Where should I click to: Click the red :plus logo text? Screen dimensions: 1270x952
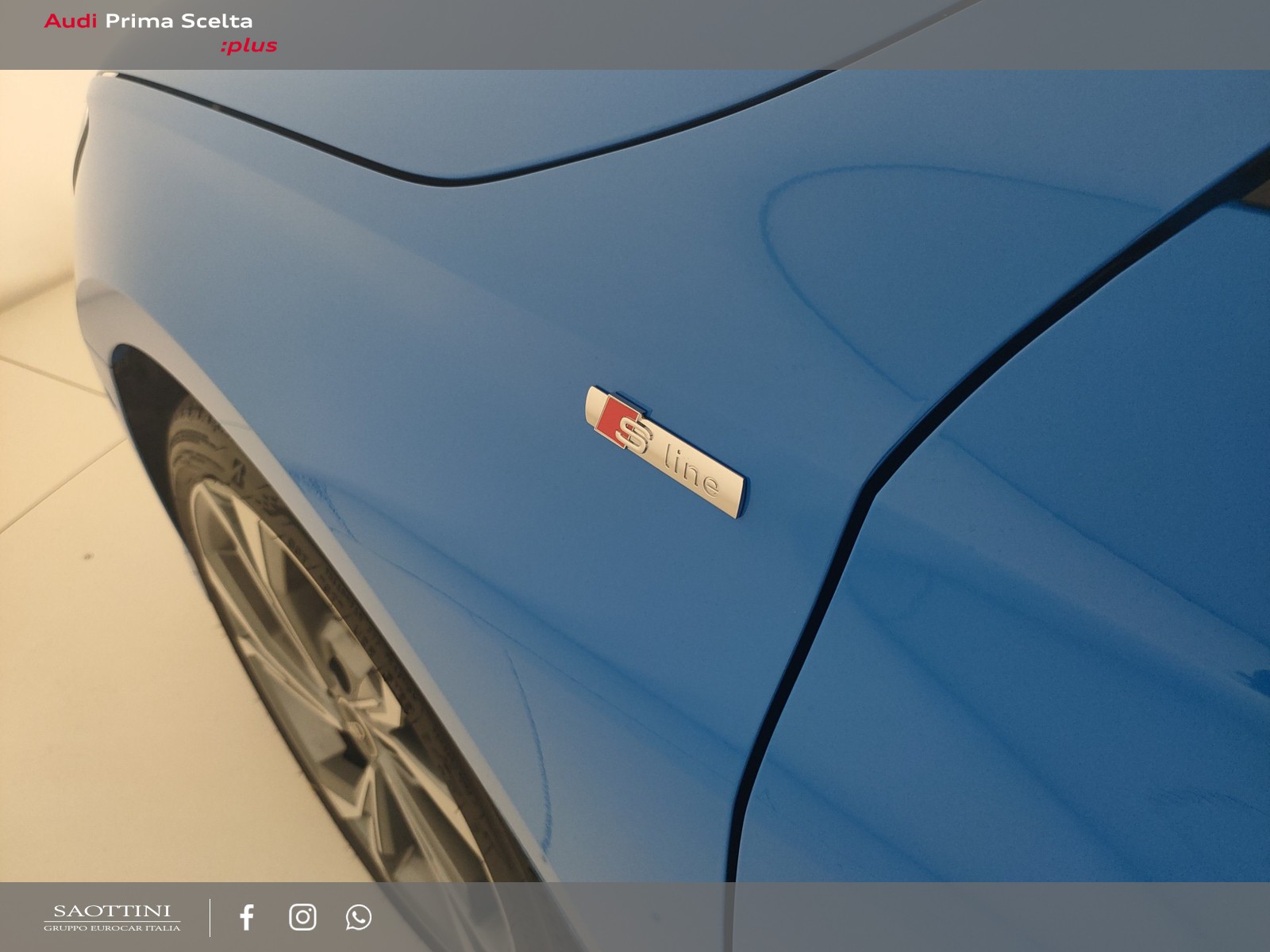(x=248, y=46)
